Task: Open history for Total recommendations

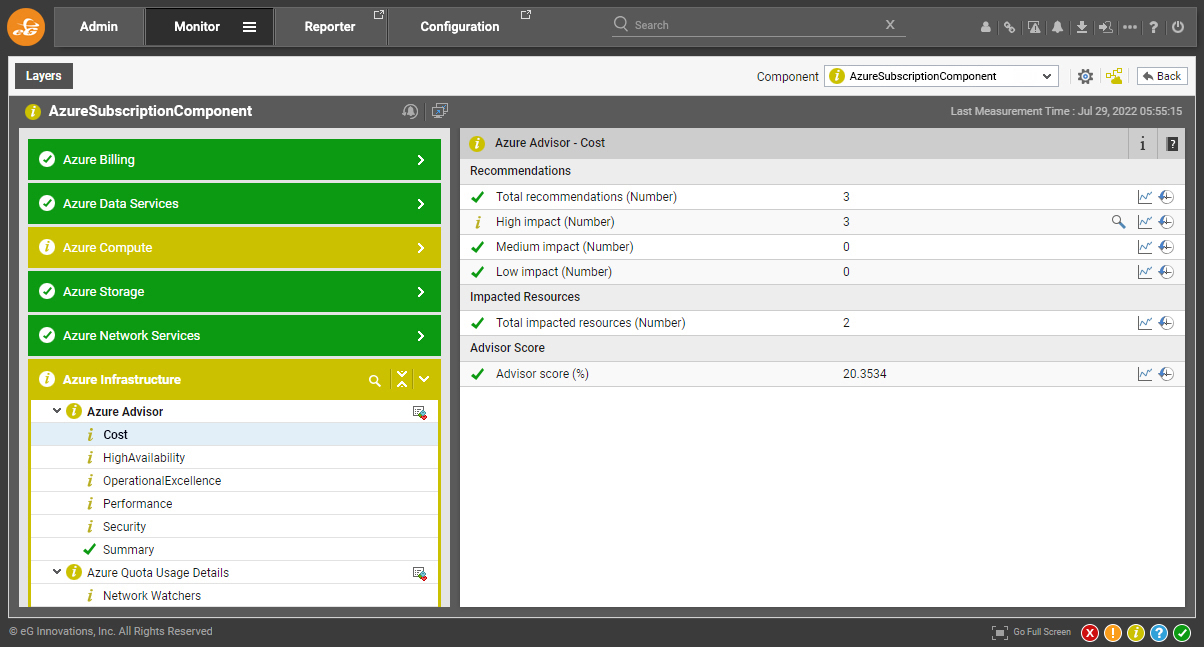Action: pyautogui.click(x=1166, y=197)
